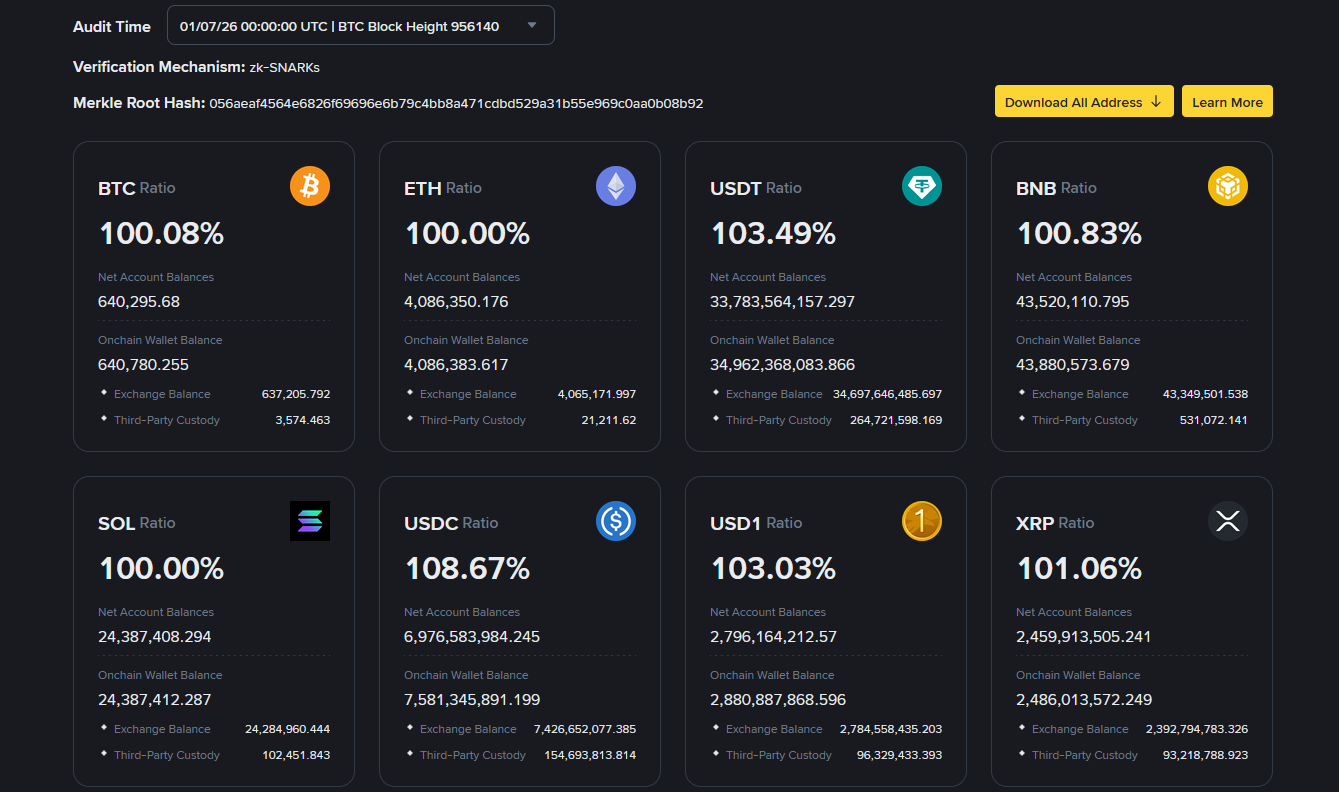Click Download All Address button
This screenshot has height=792, width=1339.
click(x=1084, y=102)
